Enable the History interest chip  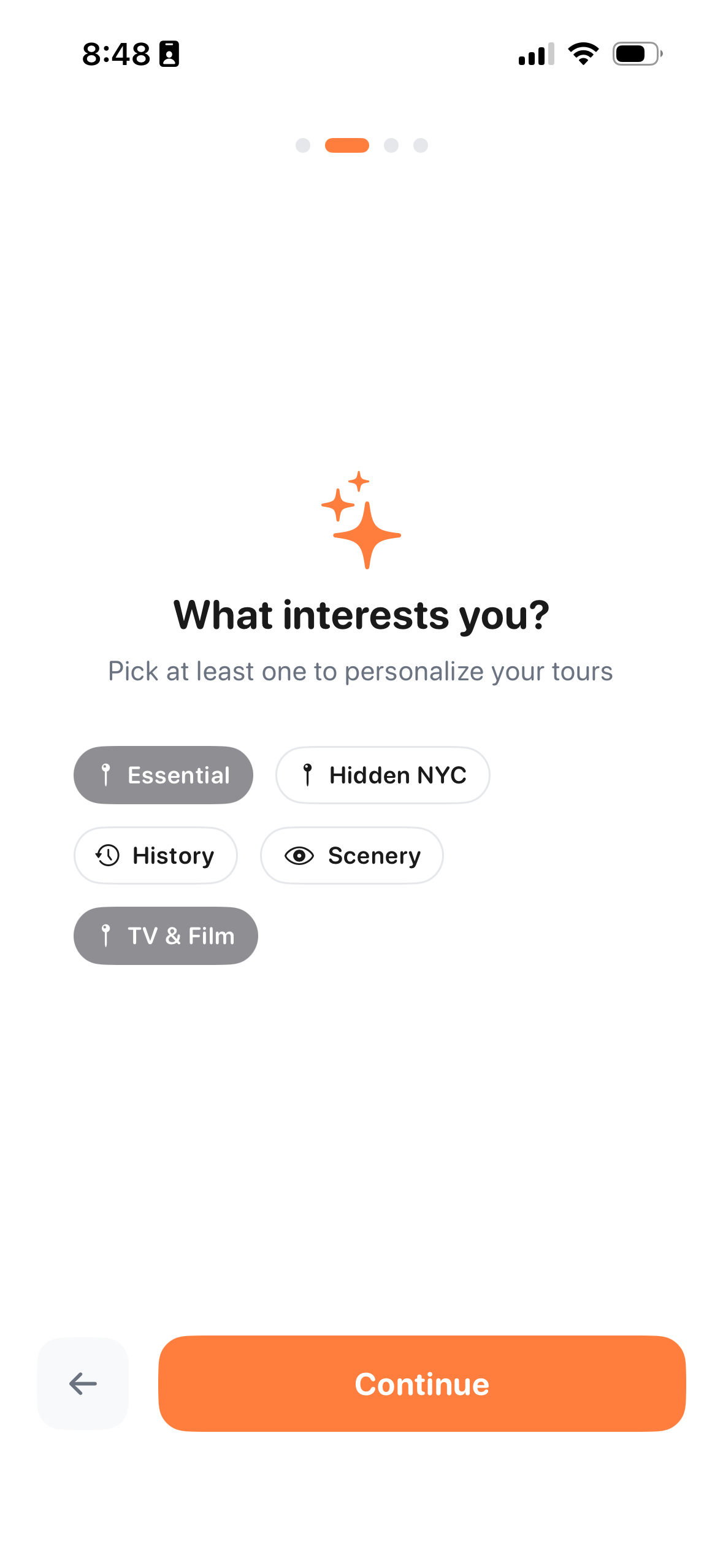(x=155, y=855)
